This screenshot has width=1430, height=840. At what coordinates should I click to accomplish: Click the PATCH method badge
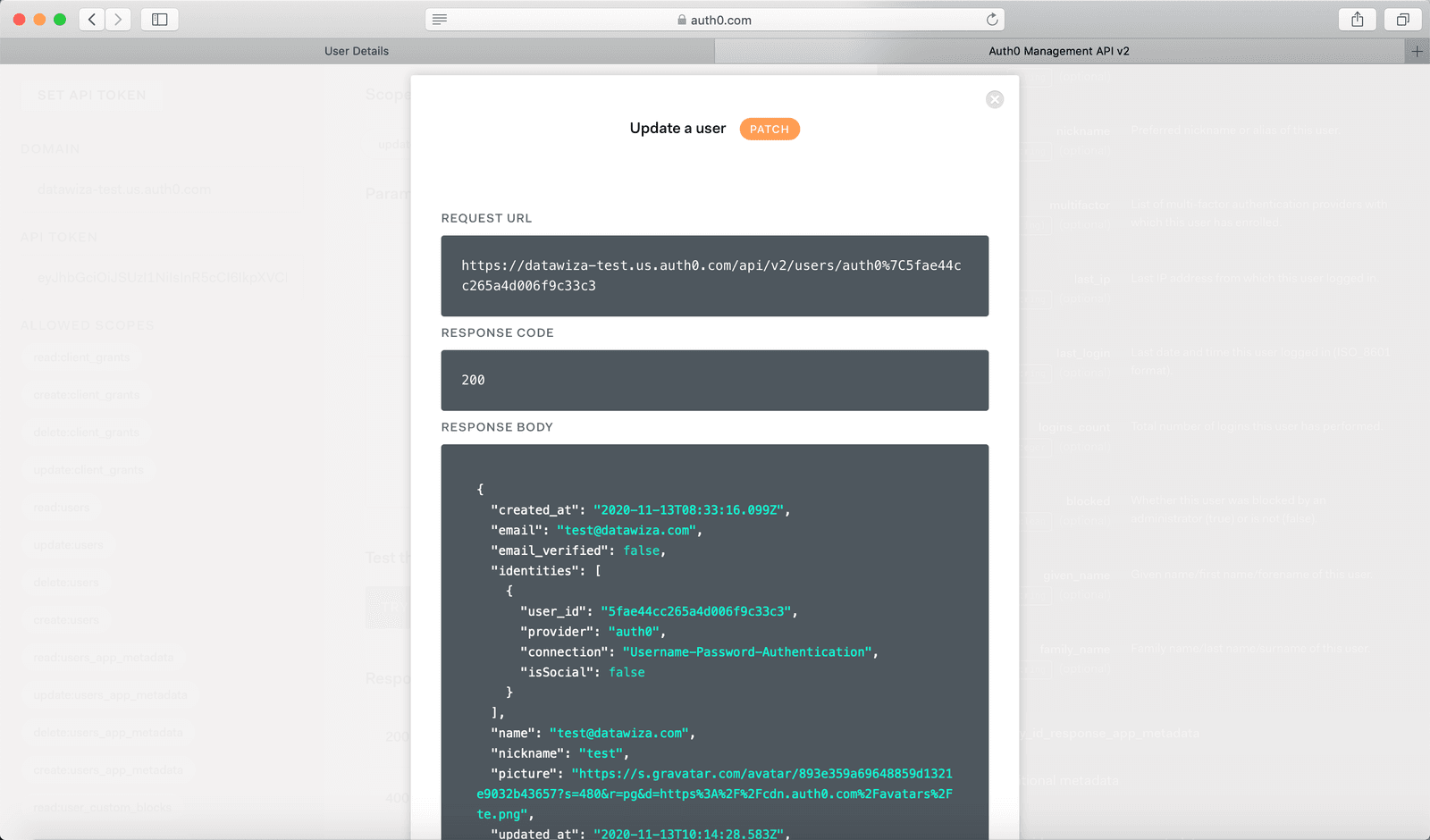tap(770, 130)
